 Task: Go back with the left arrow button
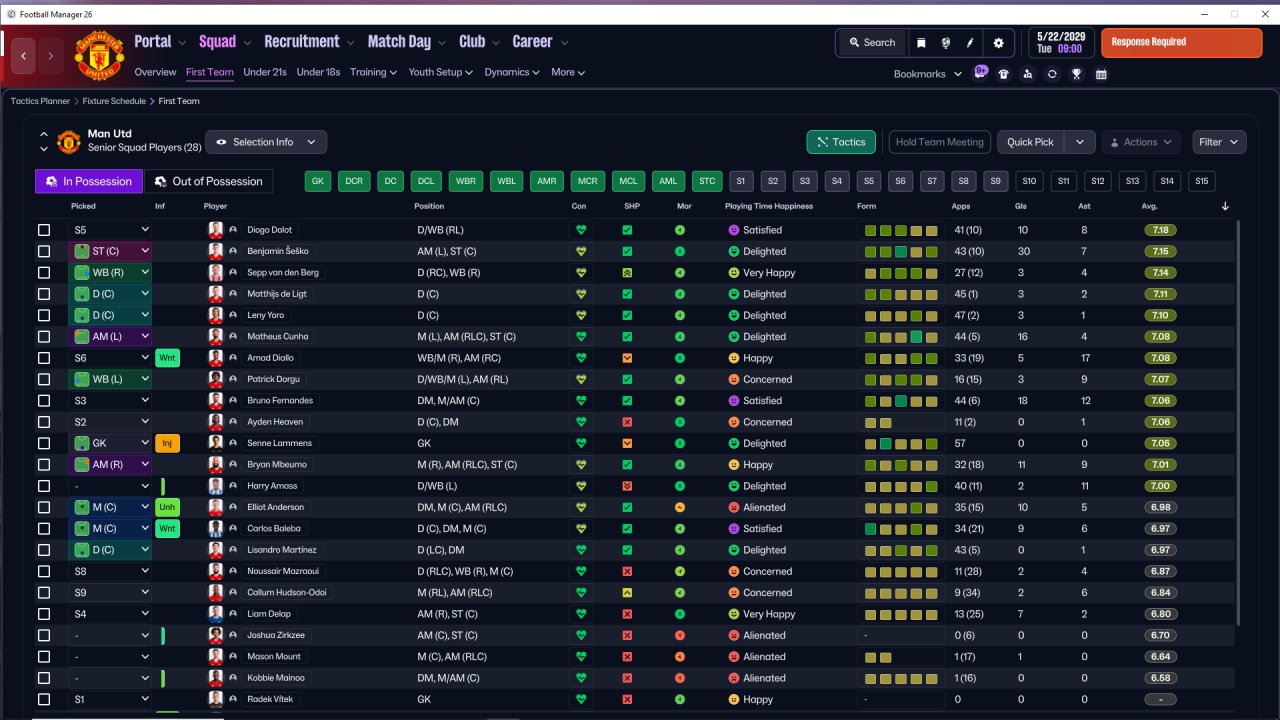point(24,56)
